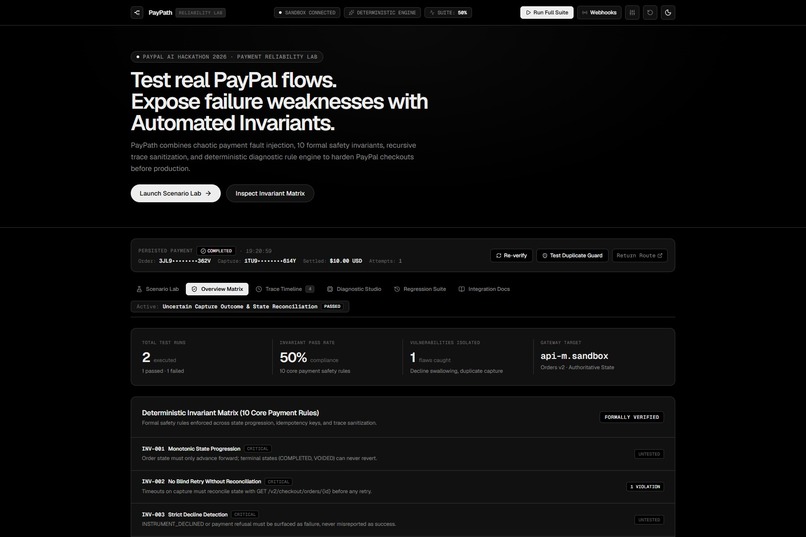Click the Total Test Runs value 2
This screenshot has height=537, width=806.
click(146, 357)
